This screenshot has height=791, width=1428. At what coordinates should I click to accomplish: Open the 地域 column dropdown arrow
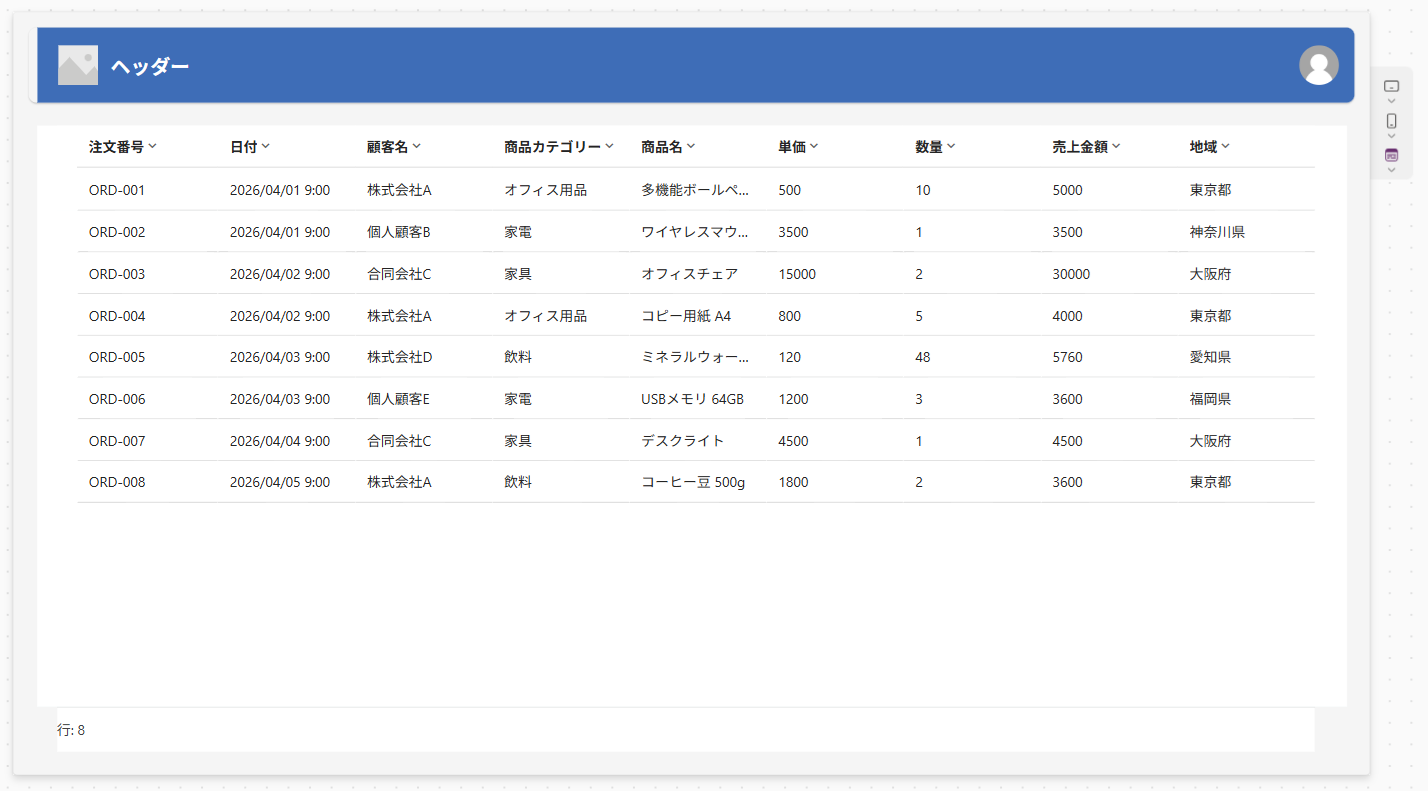pos(1225,146)
